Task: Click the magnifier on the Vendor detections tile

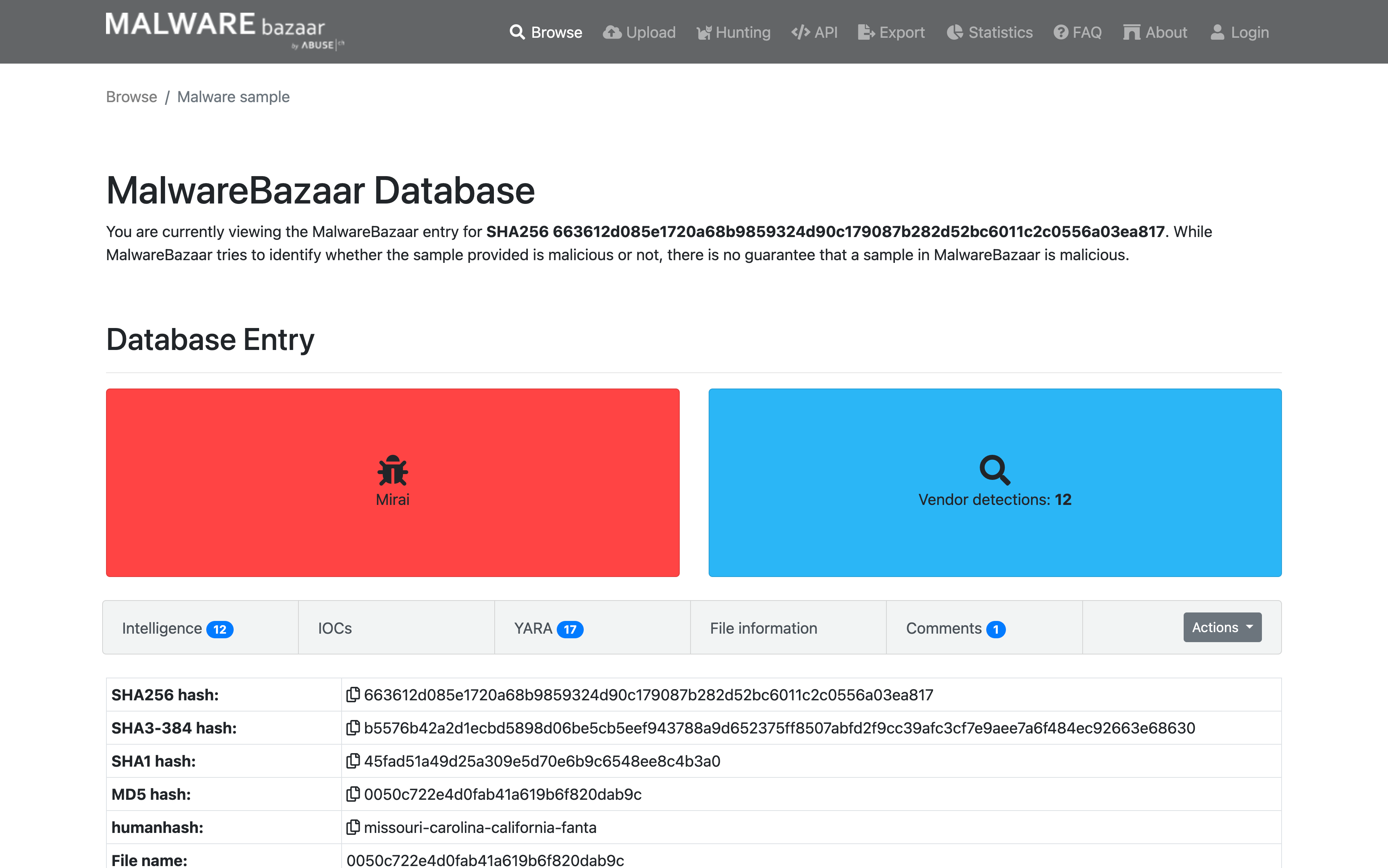Action: tap(995, 469)
